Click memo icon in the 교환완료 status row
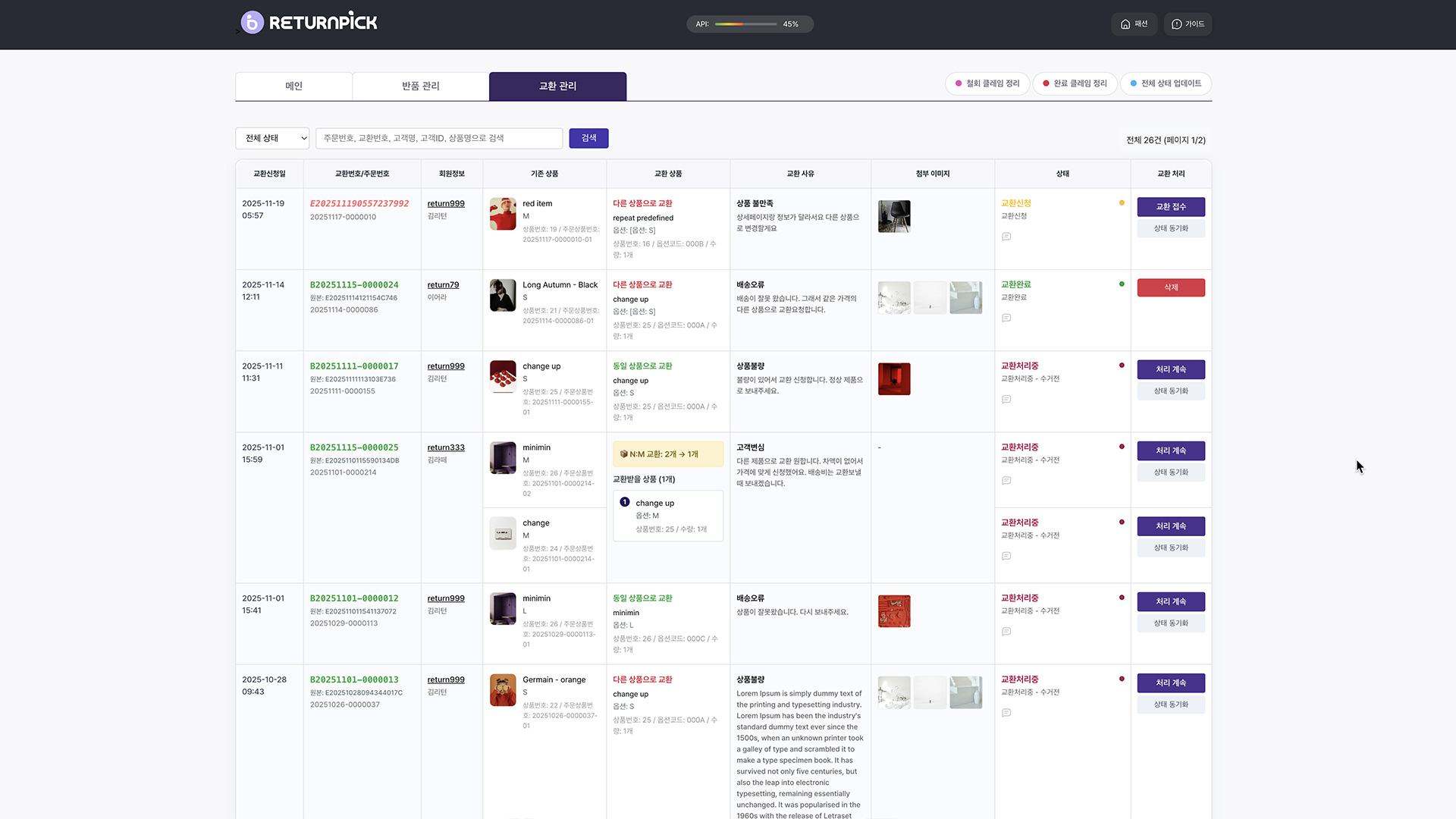 [1006, 318]
